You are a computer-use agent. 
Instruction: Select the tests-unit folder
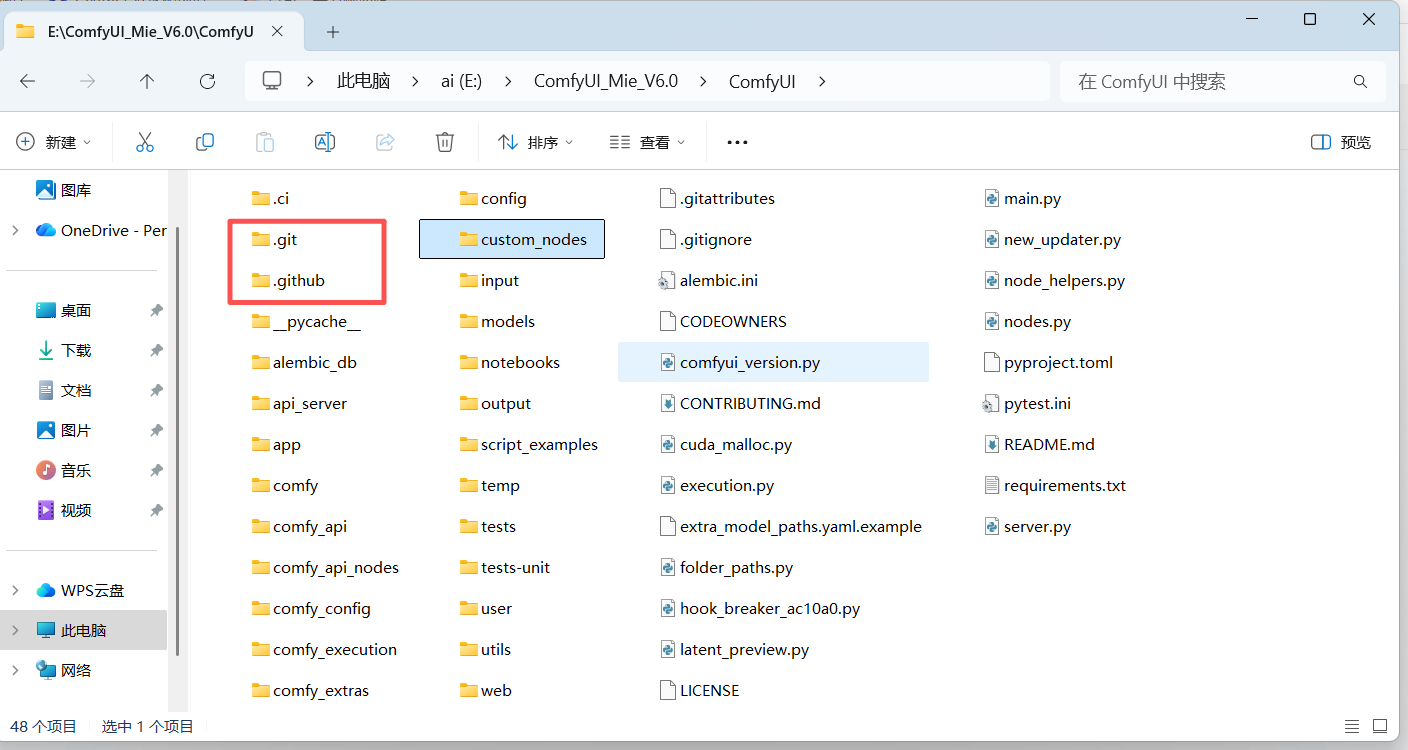[x=505, y=567]
